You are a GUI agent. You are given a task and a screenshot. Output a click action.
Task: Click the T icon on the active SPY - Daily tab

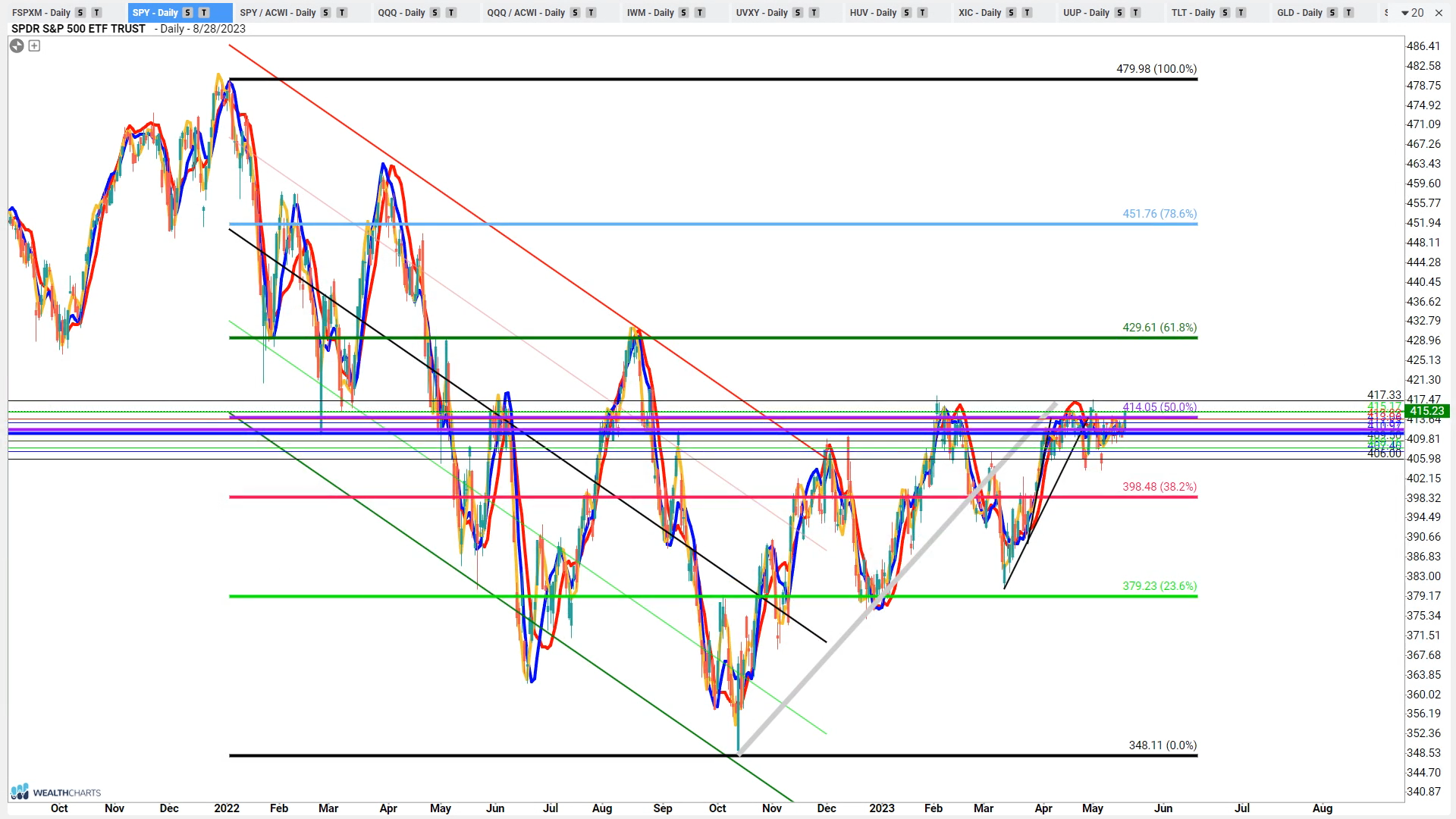204,13
